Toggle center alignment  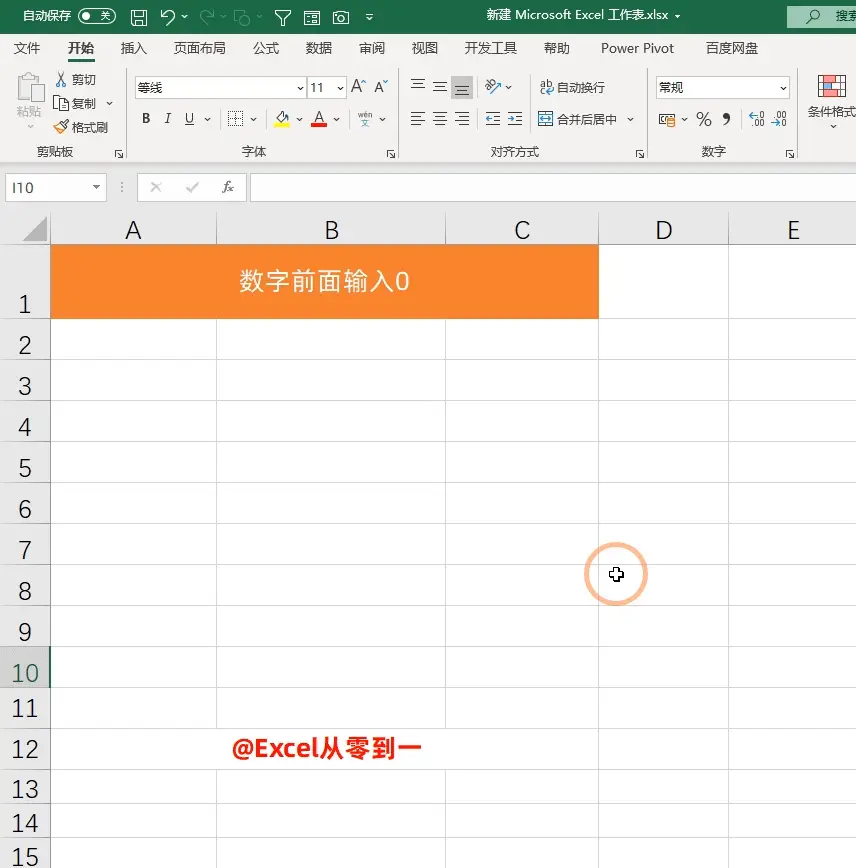click(439, 119)
